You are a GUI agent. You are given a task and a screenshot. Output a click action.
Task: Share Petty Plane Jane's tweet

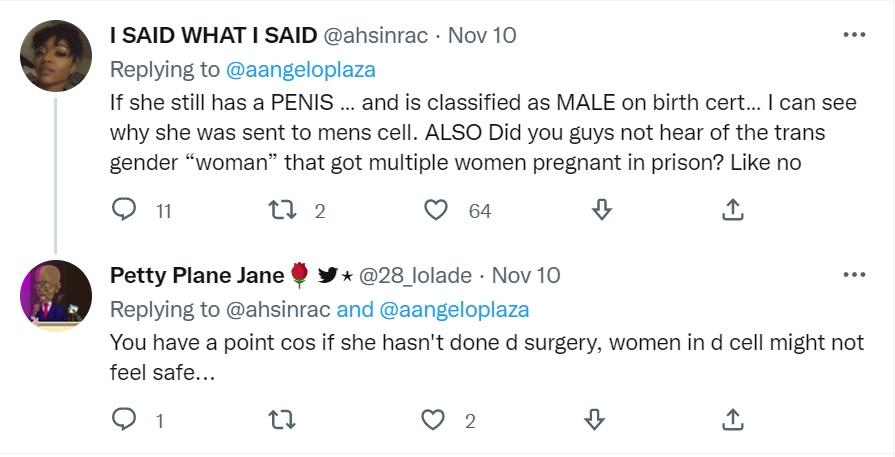click(732, 420)
